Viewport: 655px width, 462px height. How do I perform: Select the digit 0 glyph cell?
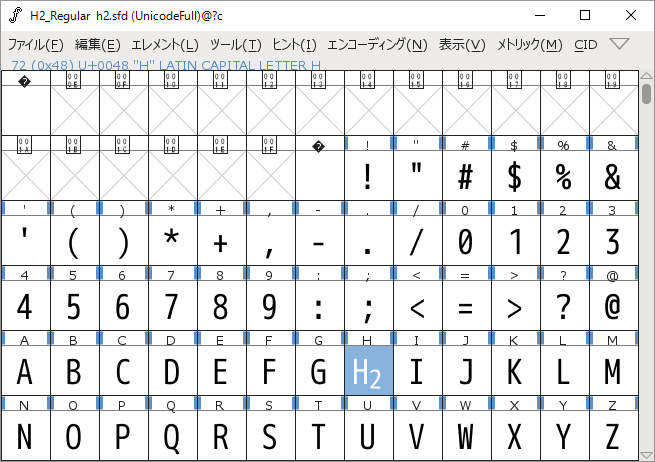[467, 240]
